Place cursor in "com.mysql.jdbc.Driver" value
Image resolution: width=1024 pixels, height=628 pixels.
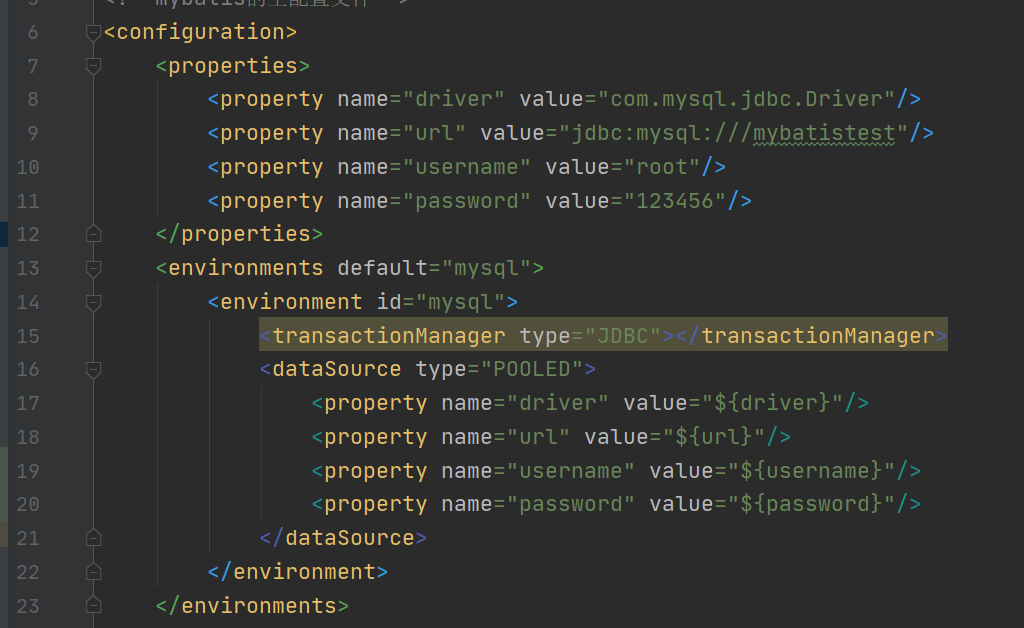tap(746, 99)
